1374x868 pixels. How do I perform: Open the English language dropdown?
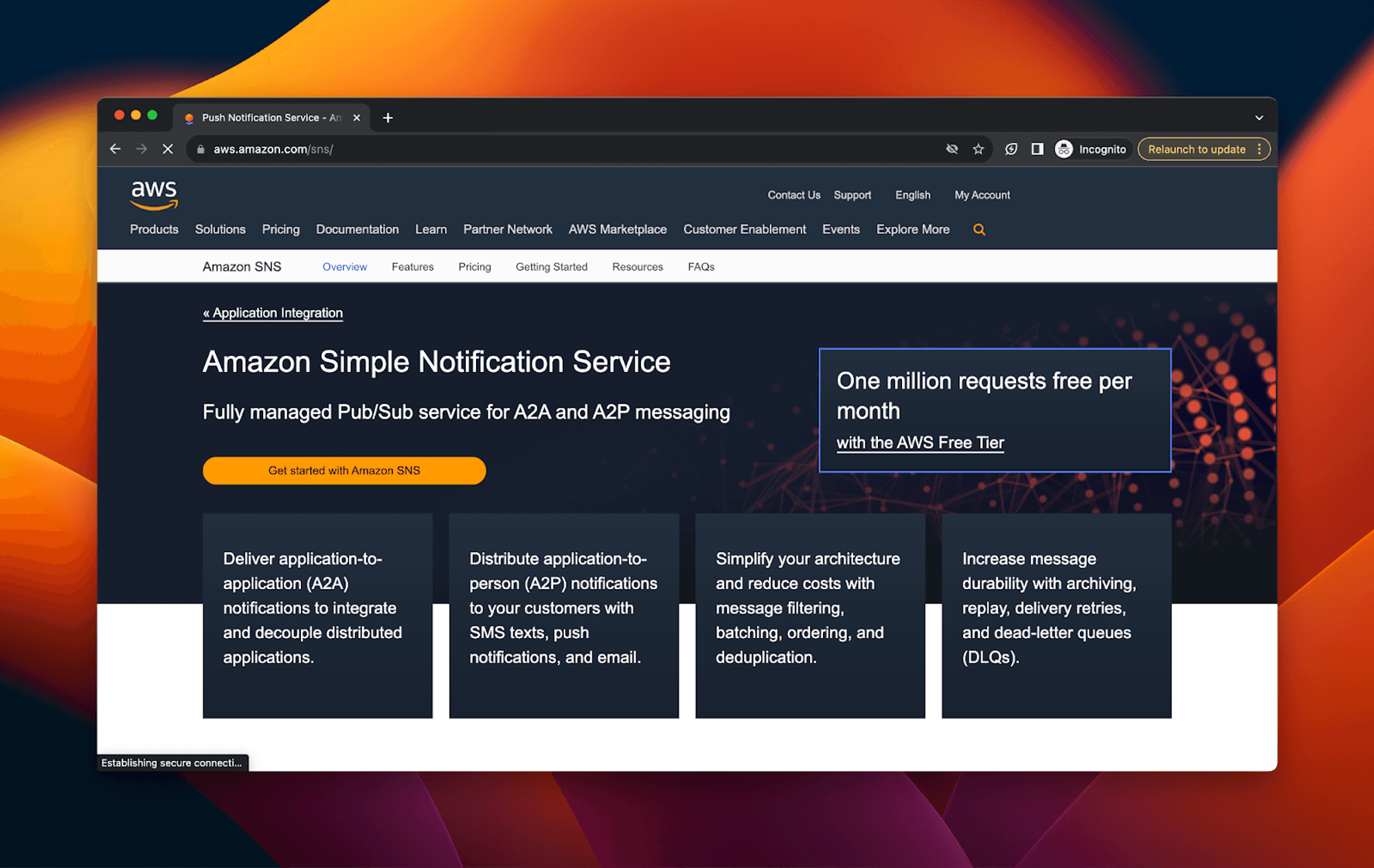912,195
